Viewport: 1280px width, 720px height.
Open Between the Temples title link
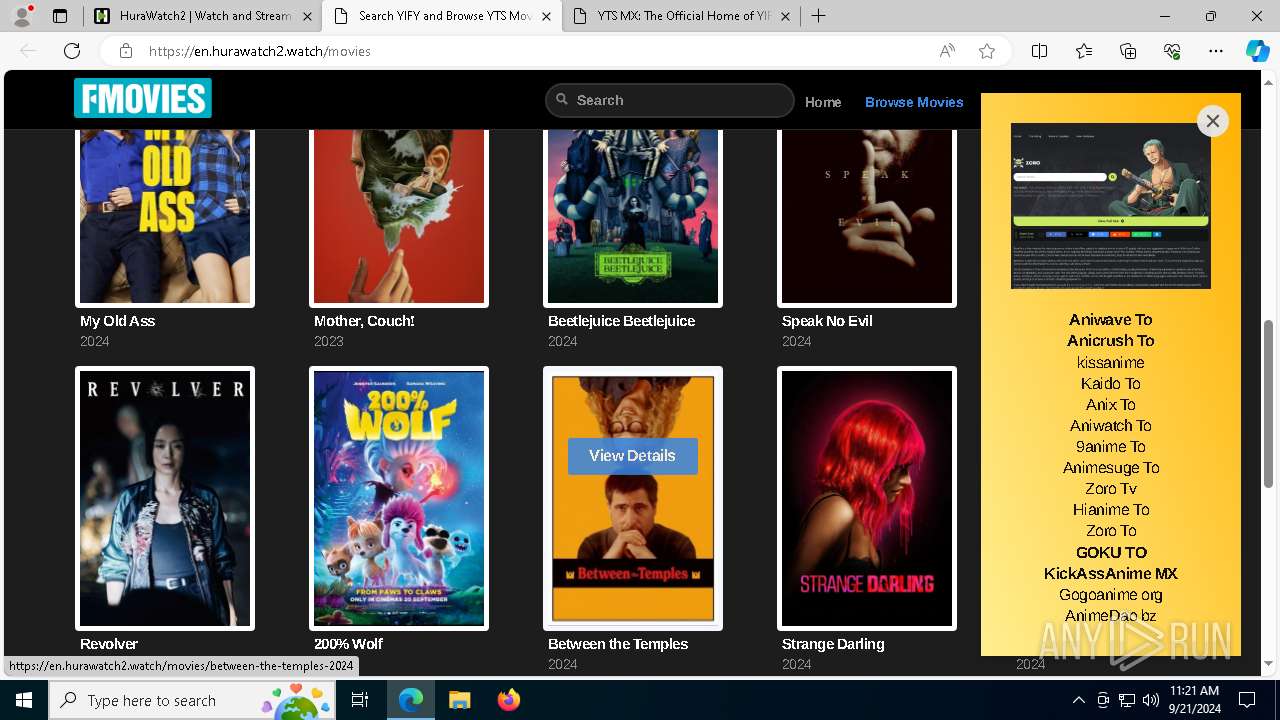point(618,644)
